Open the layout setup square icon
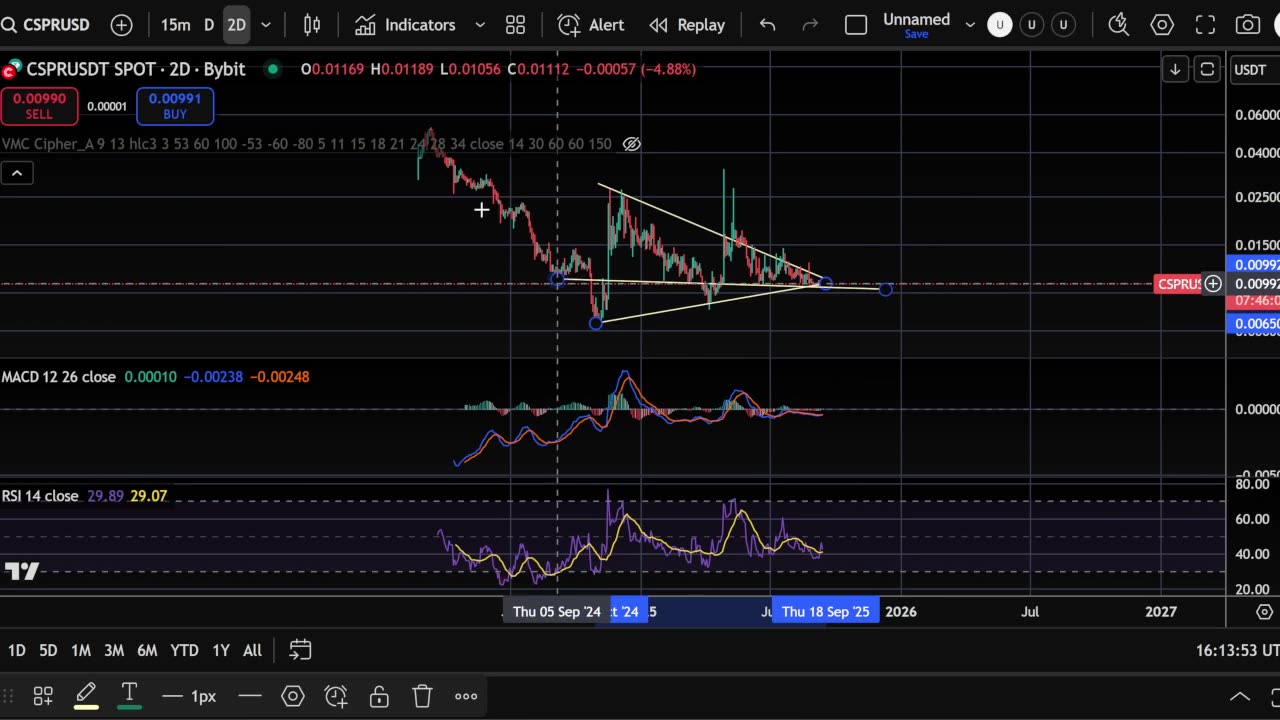Image resolution: width=1280 pixels, height=720 pixels. tap(856, 25)
